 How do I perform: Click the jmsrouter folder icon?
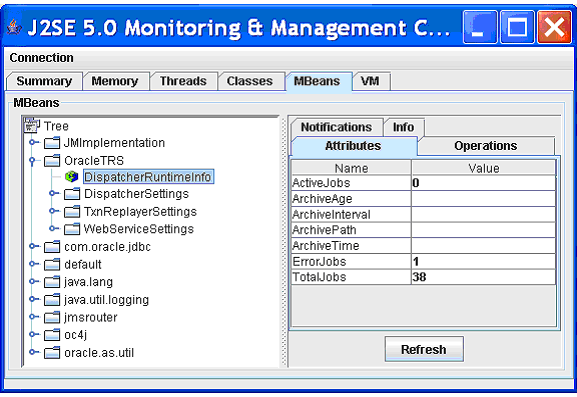coord(52,317)
